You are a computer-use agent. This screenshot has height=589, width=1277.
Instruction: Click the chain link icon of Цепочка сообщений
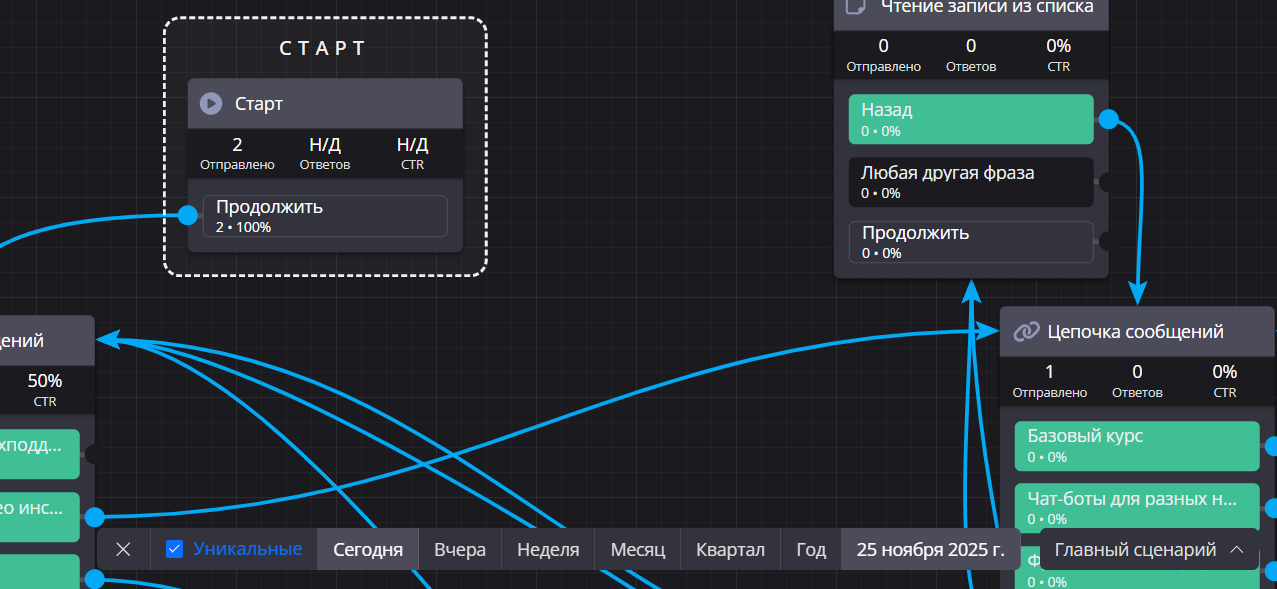click(x=1026, y=332)
